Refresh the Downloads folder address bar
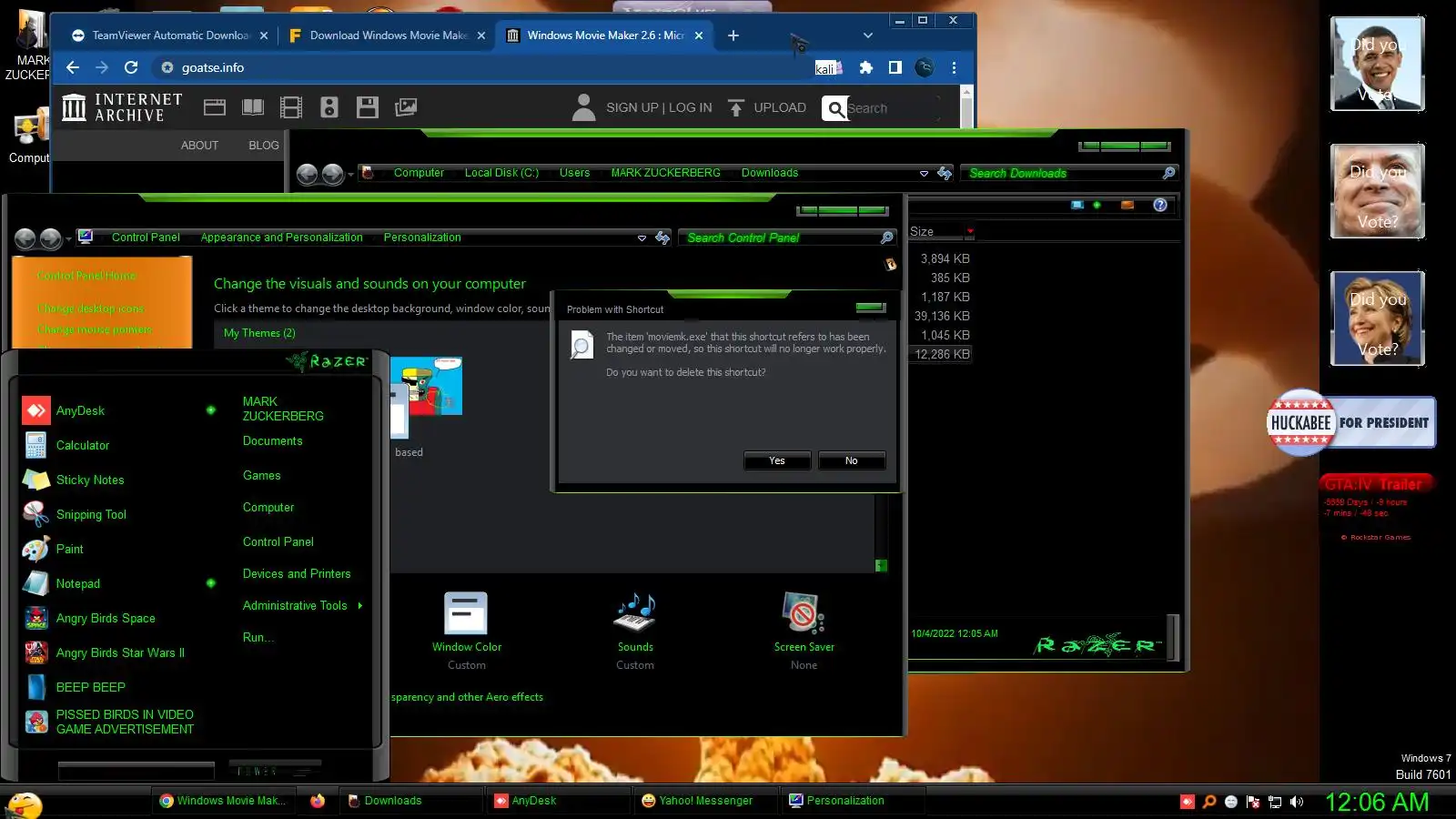The image size is (1456, 819). click(945, 173)
